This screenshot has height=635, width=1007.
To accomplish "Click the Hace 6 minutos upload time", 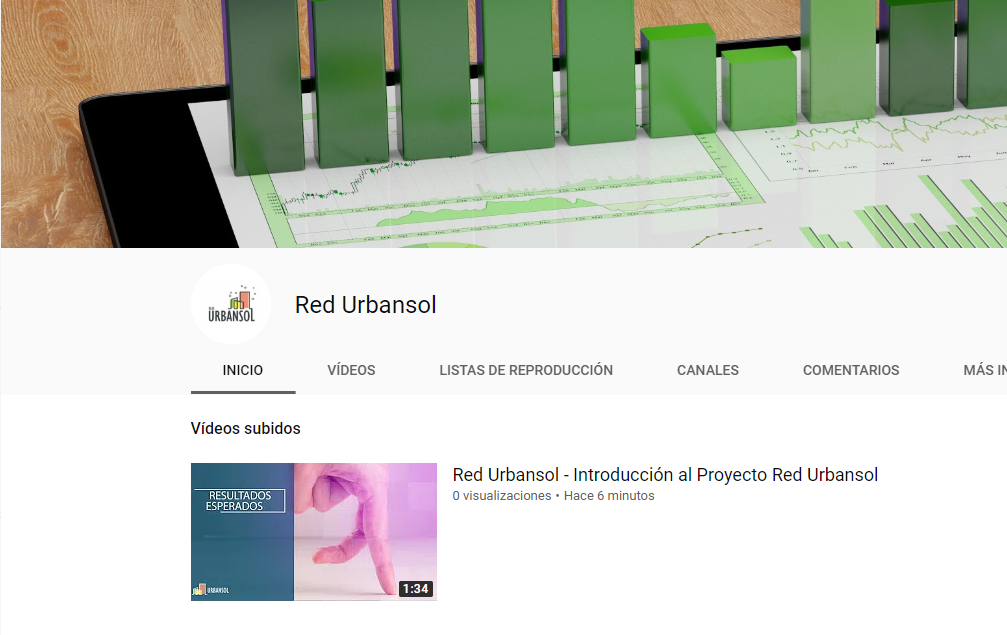I will point(609,496).
